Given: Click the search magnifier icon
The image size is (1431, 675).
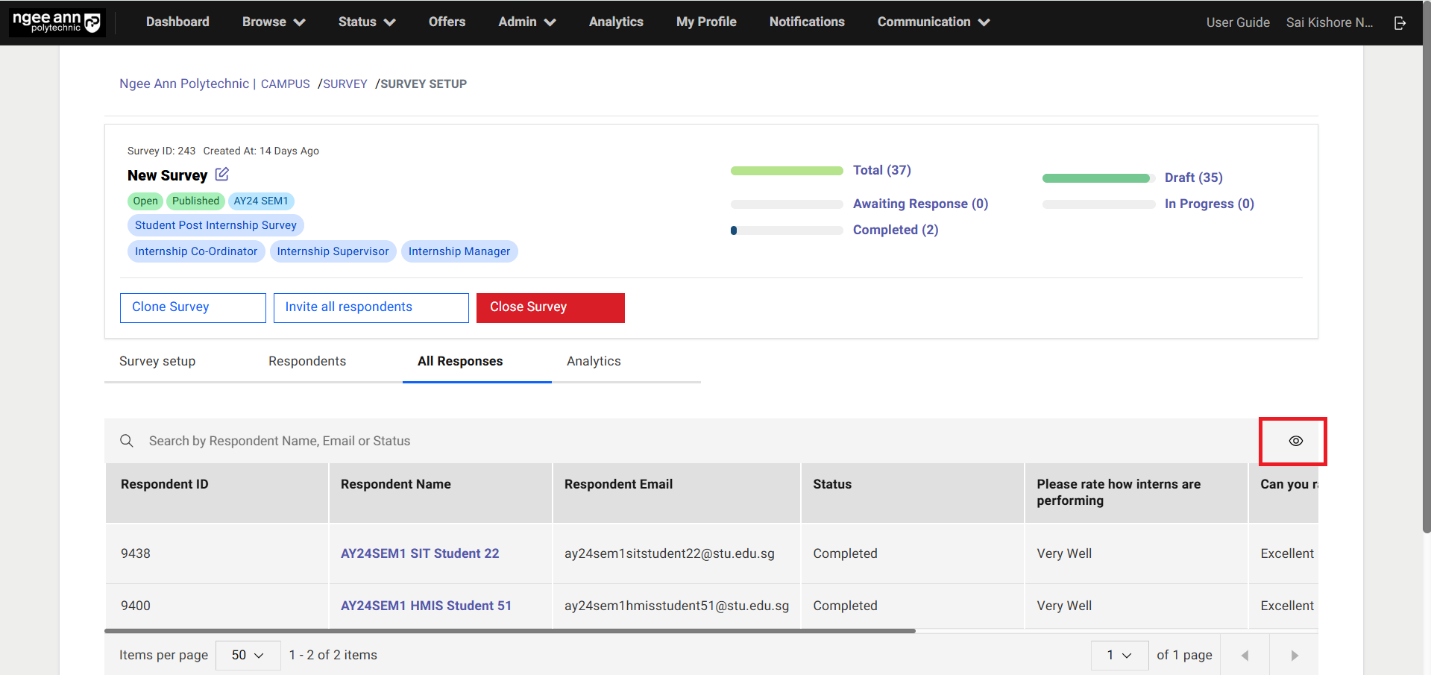Looking at the screenshot, I should pyautogui.click(x=127, y=441).
